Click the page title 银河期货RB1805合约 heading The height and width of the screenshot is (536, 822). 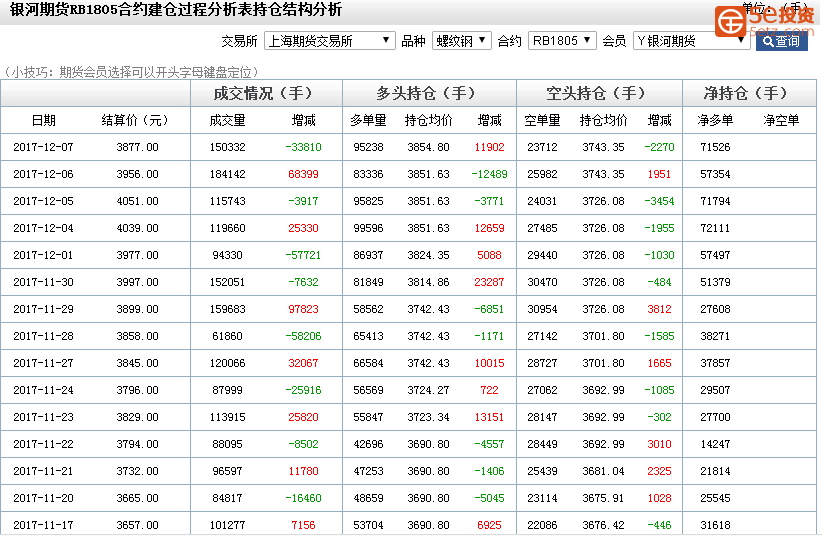[x=176, y=9]
